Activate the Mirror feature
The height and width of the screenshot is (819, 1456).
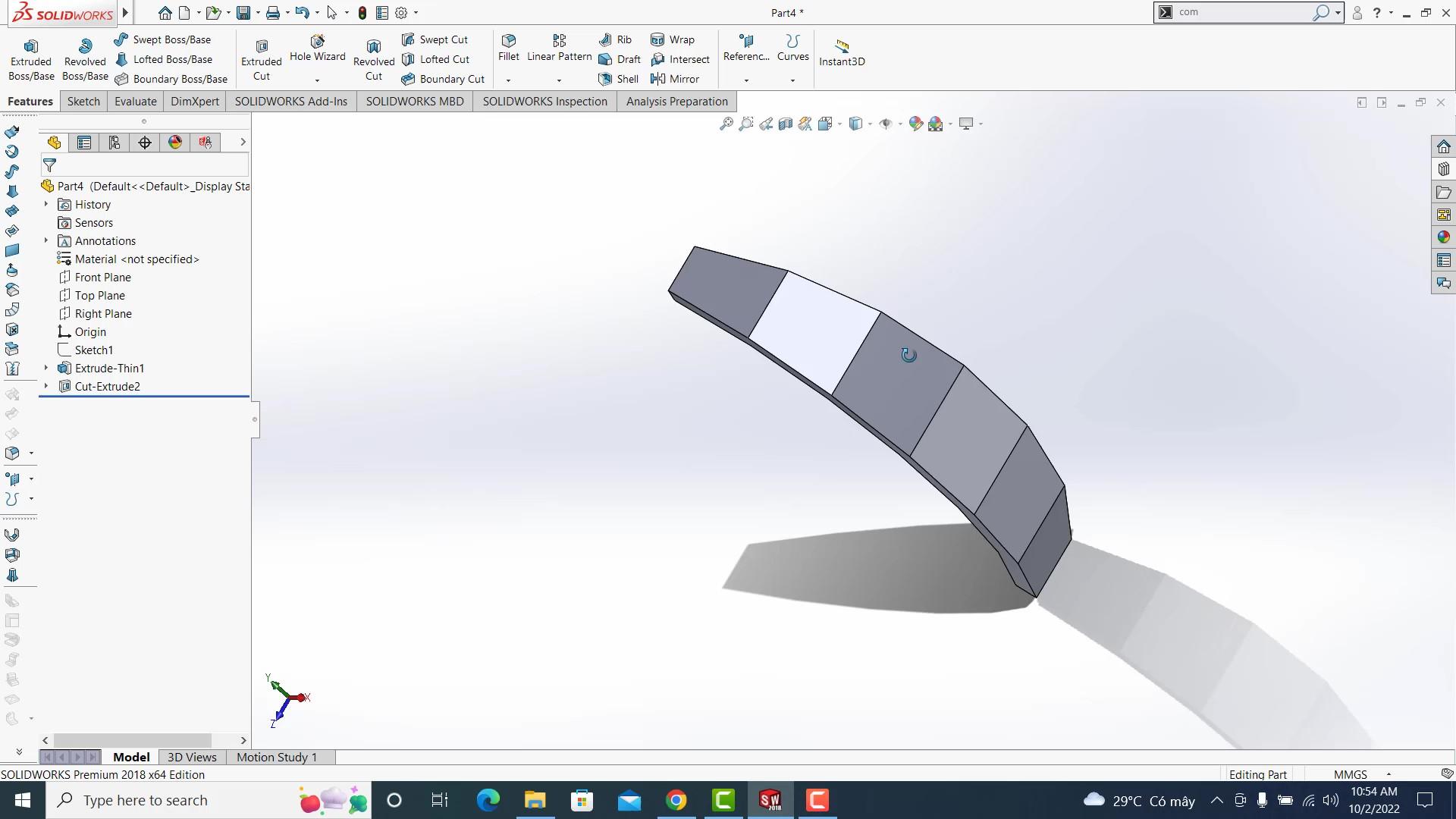675,79
